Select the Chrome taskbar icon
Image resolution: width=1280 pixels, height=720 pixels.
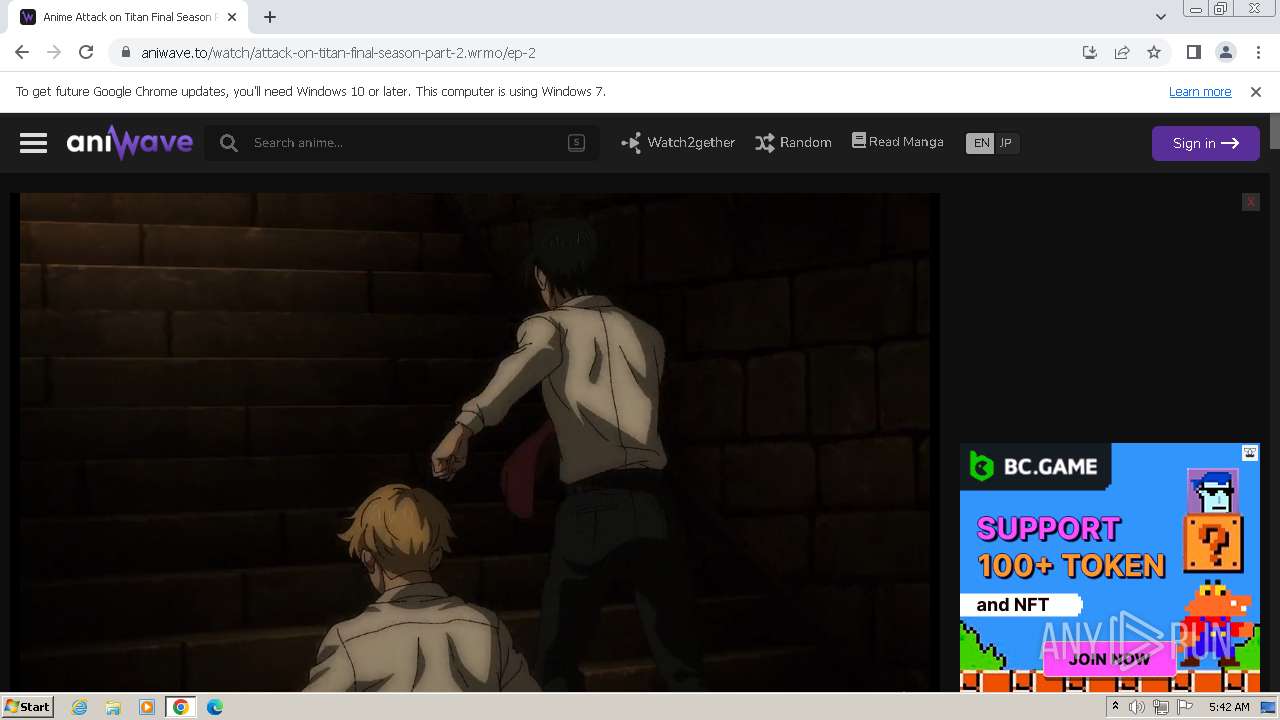[x=180, y=707]
